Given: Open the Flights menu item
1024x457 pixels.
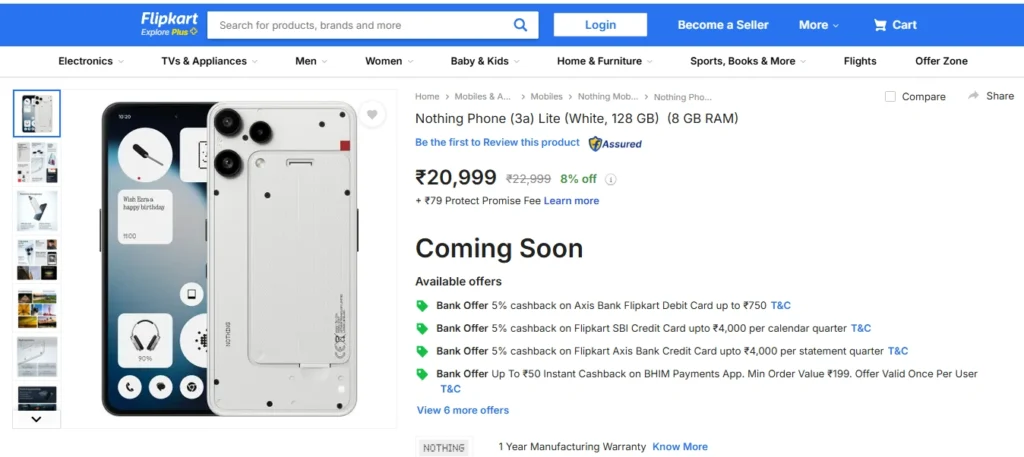Looking at the screenshot, I should click(x=860, y=61).
